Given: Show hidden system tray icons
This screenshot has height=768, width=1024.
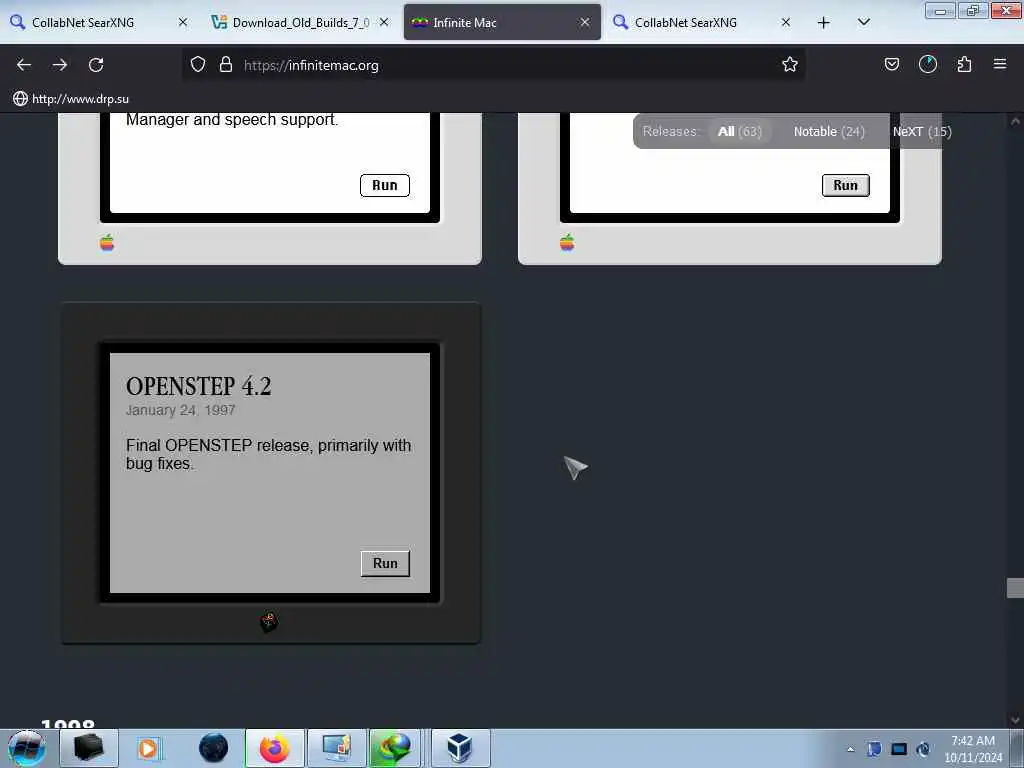Looking at the screenshot, I should click(x=850, y=750).
